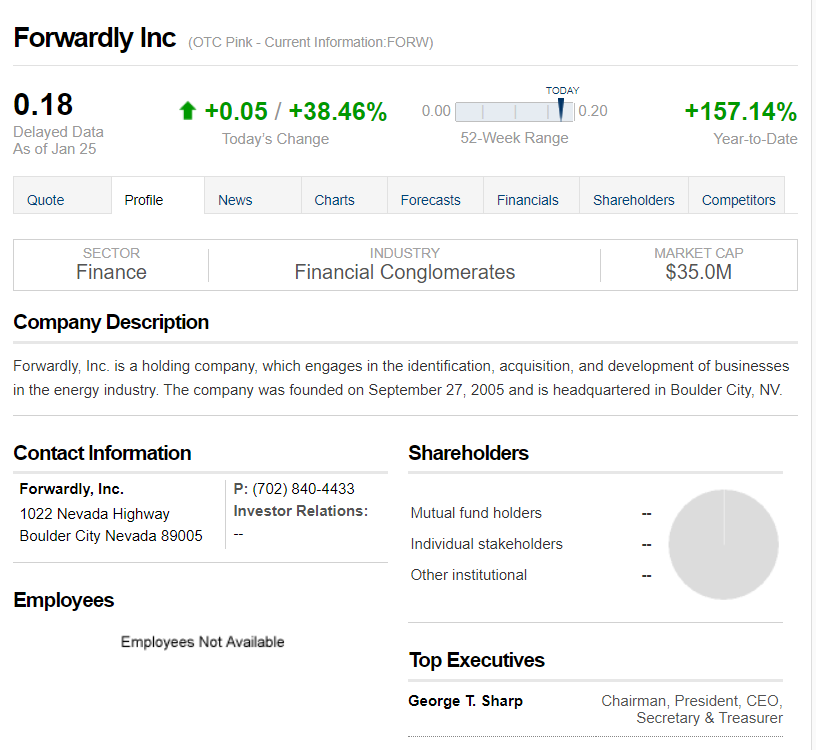The height and width of the screenshot is (750, 816).
Task: Select the Profile tab
Action: click(x=144, y=200)
